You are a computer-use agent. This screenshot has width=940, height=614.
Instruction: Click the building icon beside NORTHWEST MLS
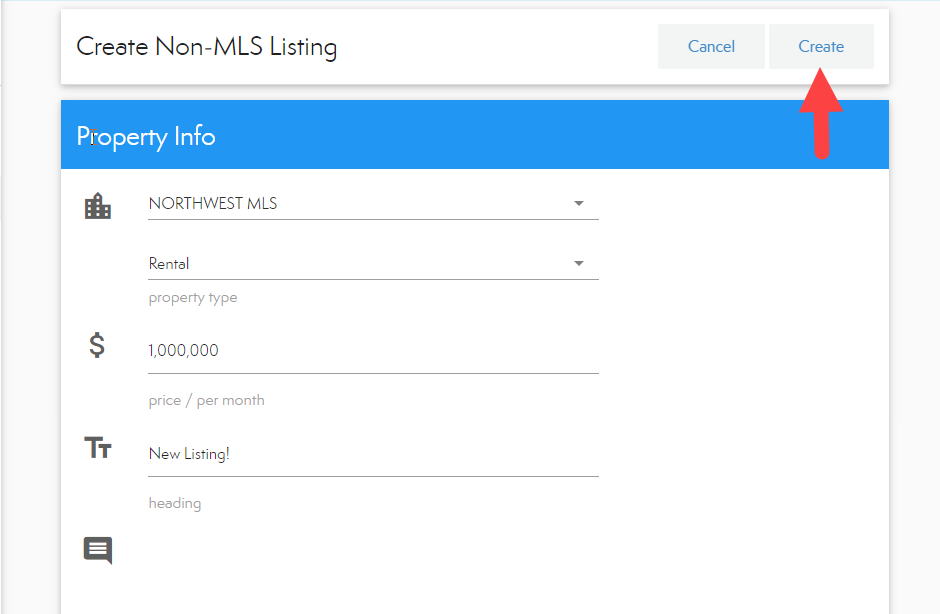(x=98, y=206)
